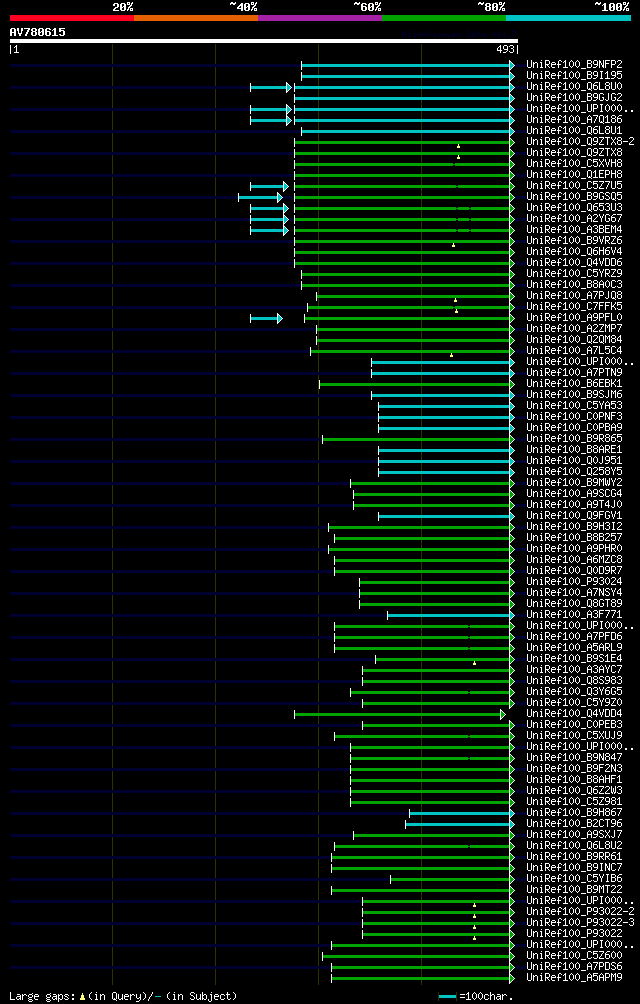The width and height of the screenshot is (640, 1004).
Task: Open hit UniRef100_A5ARL9
Action: point(574,647)
